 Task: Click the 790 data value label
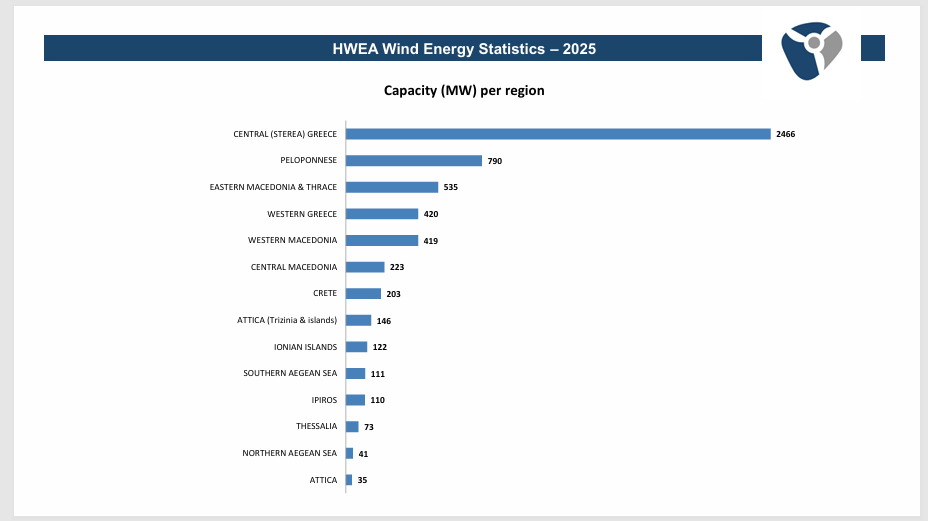[x=494, y=161]
